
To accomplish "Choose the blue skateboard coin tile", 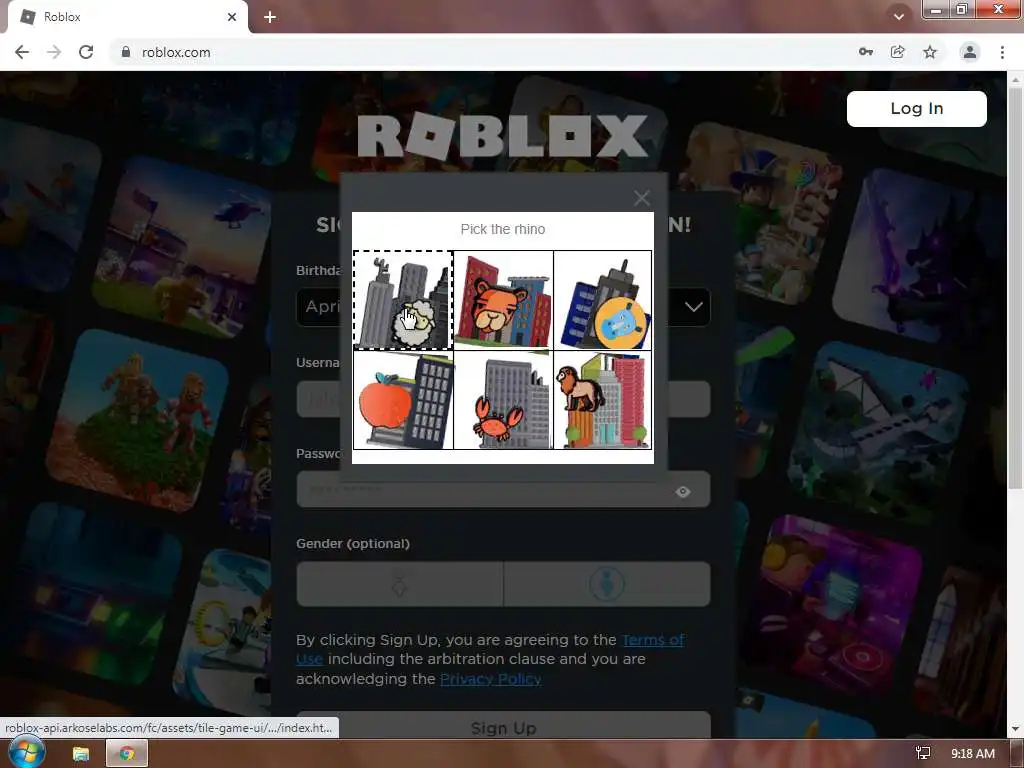I will pyautogui.click(x=603, y=300).
